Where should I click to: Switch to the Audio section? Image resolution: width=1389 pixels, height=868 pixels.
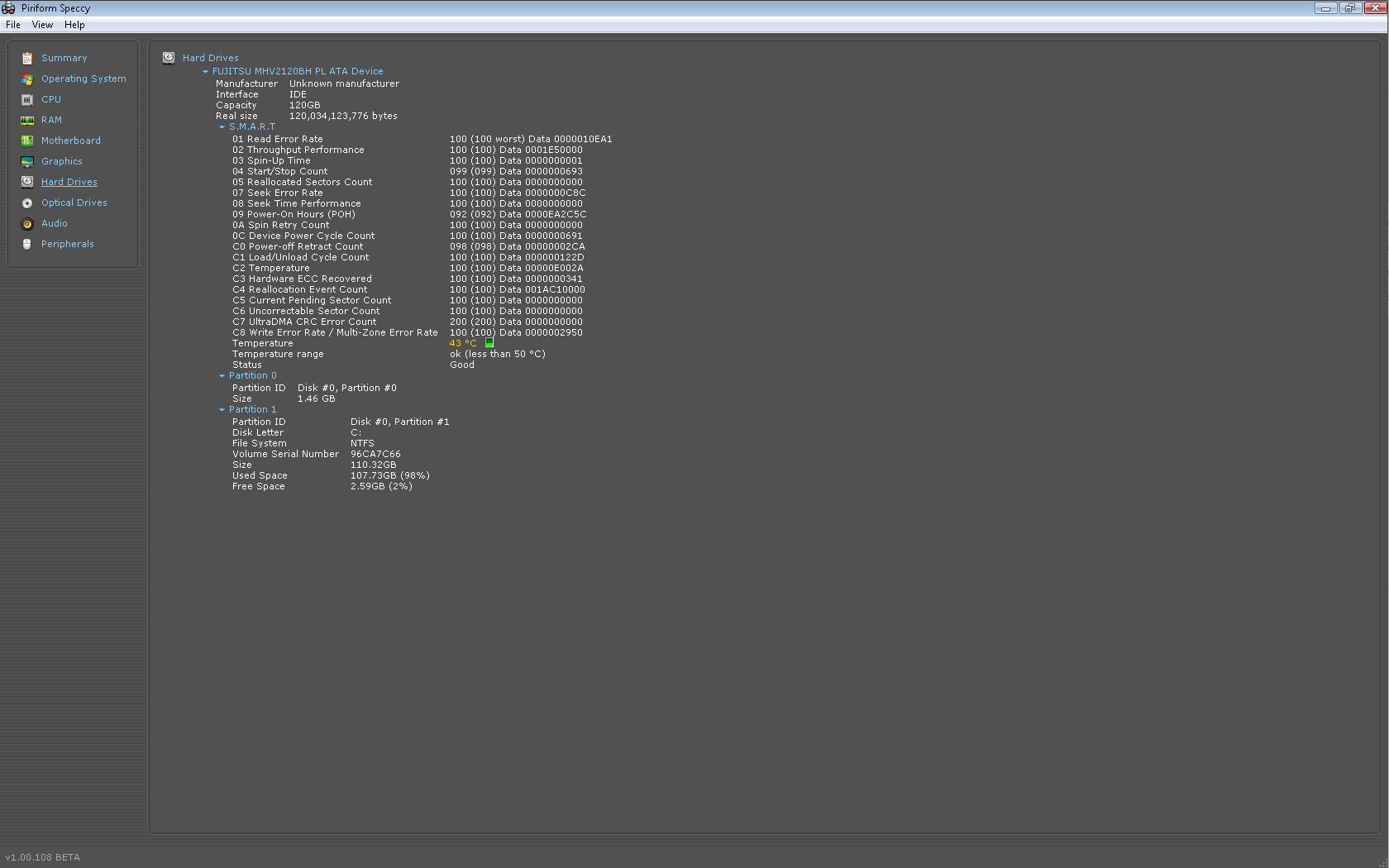55,223
